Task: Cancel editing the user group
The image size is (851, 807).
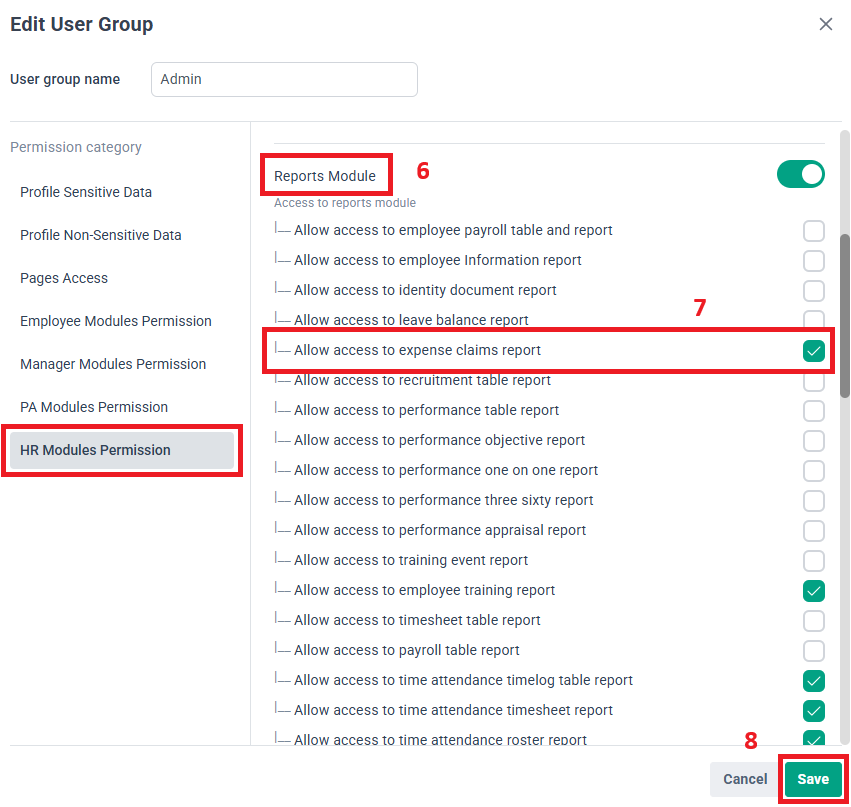Action: tap(745, 779)
